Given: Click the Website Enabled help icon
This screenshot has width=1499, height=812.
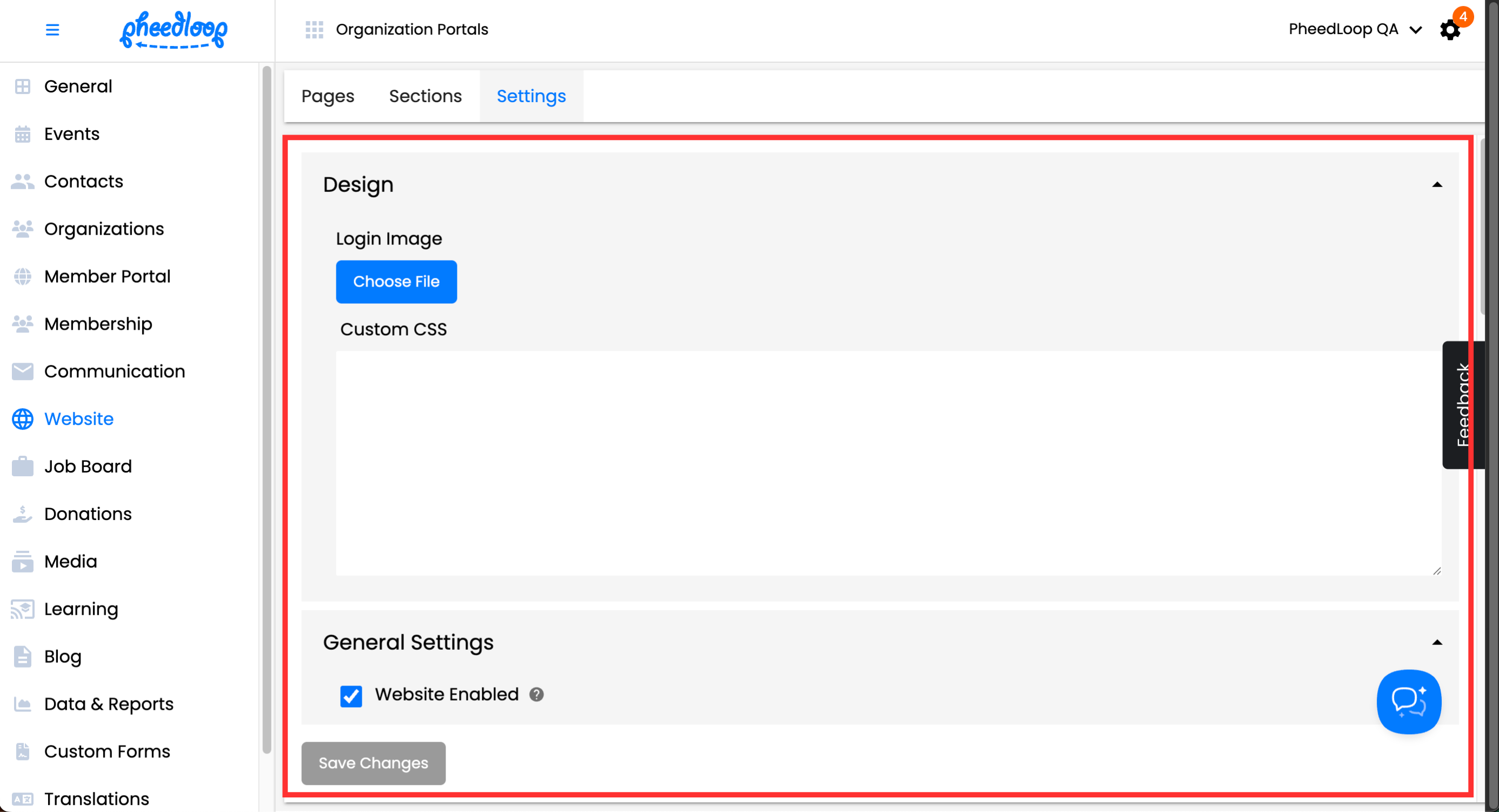Looking at the screenshot, I should pyautogui.click(x=536, y=695).
